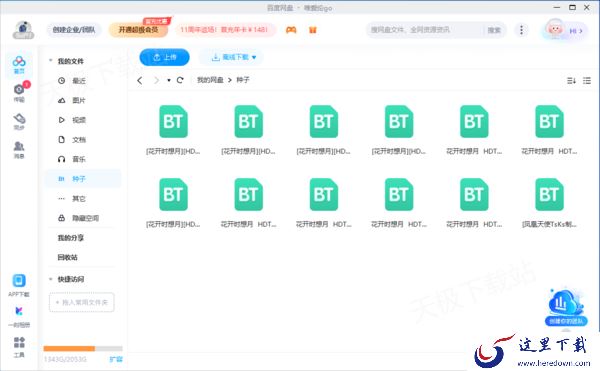600x371 pixels.
Task: Go back with the left arrow icon
Action: coord(140,80)
